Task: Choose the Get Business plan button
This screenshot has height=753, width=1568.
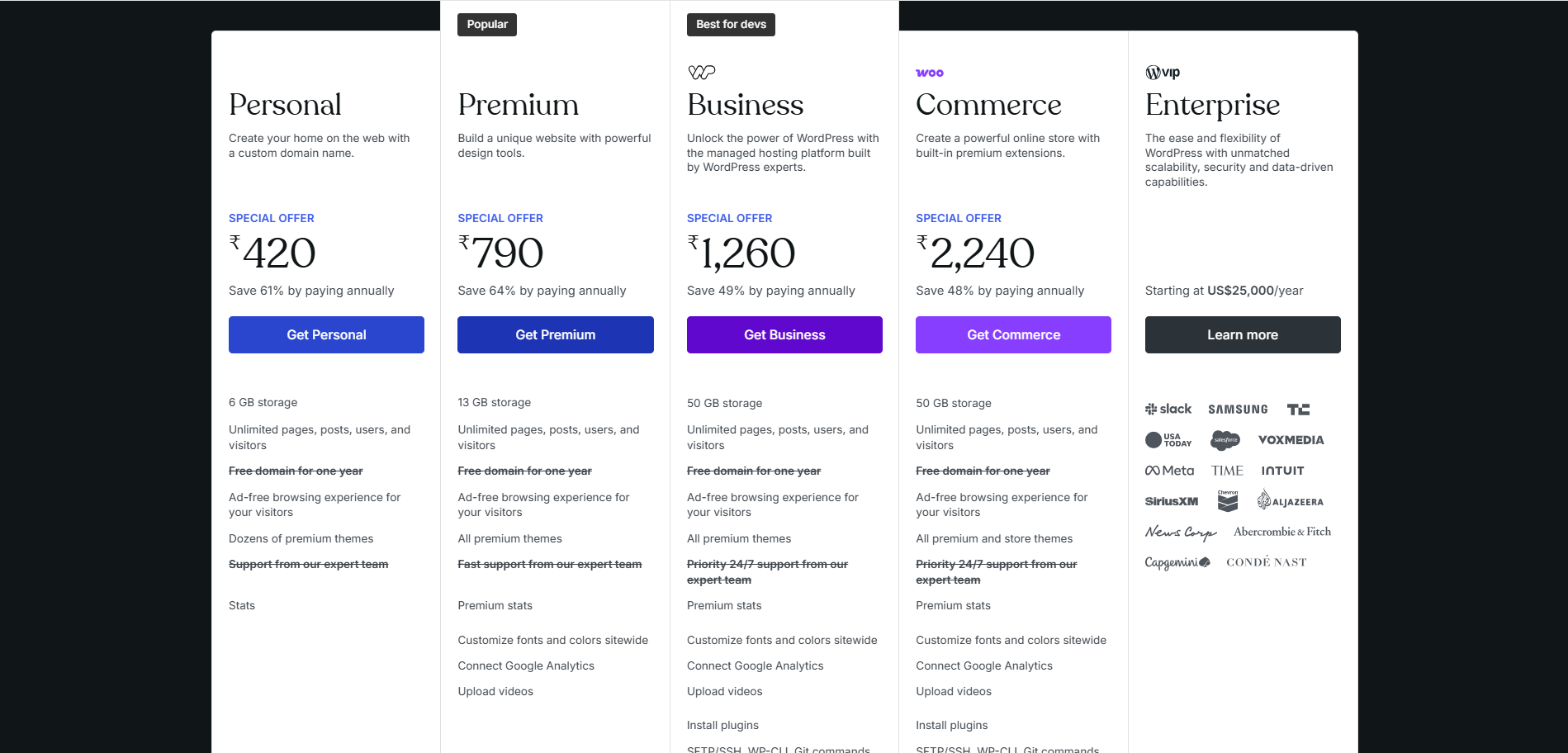Action: 784,334
